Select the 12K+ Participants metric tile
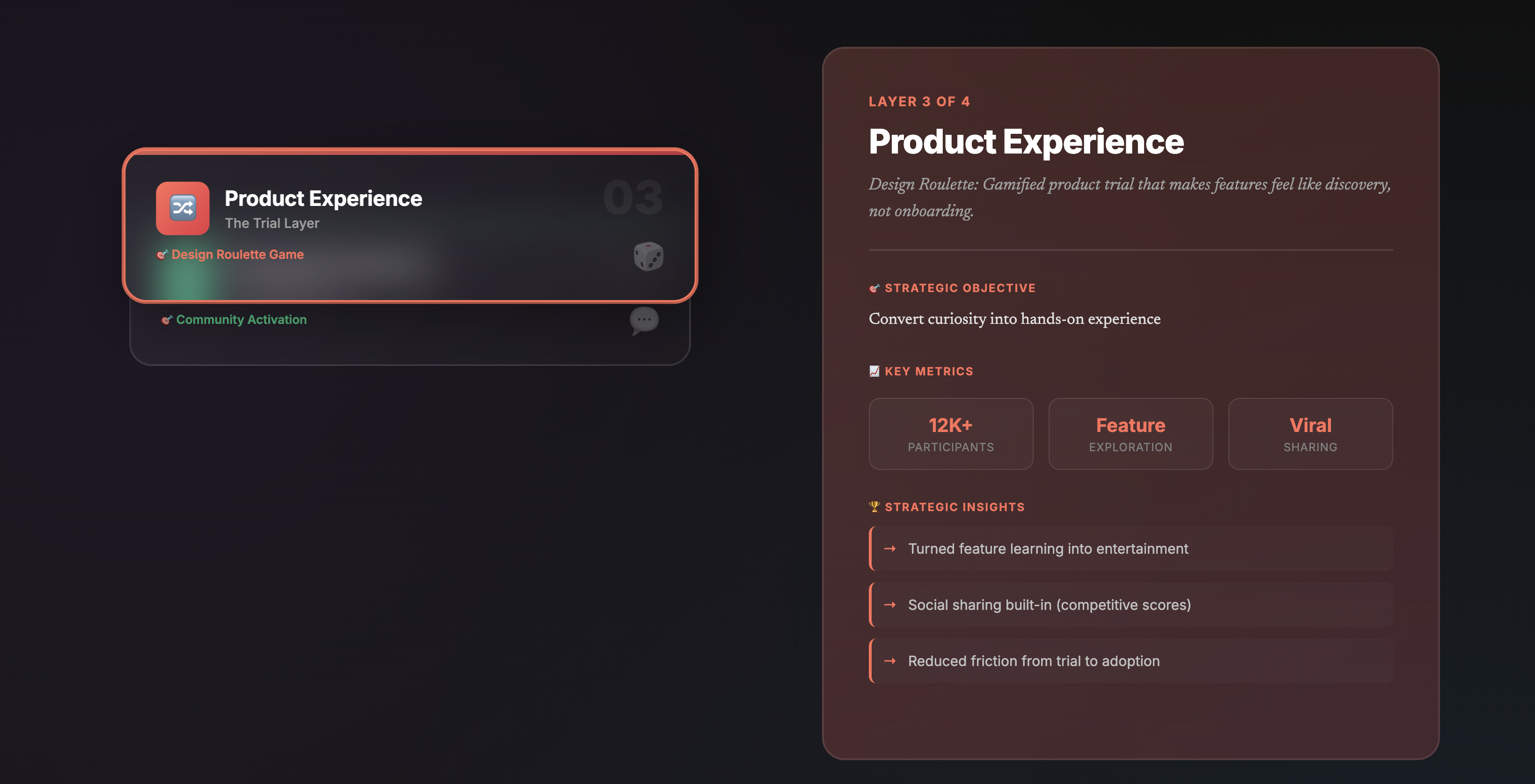Image resolution: width=1535 pixels, height=784 pixels. pos(950,434)
